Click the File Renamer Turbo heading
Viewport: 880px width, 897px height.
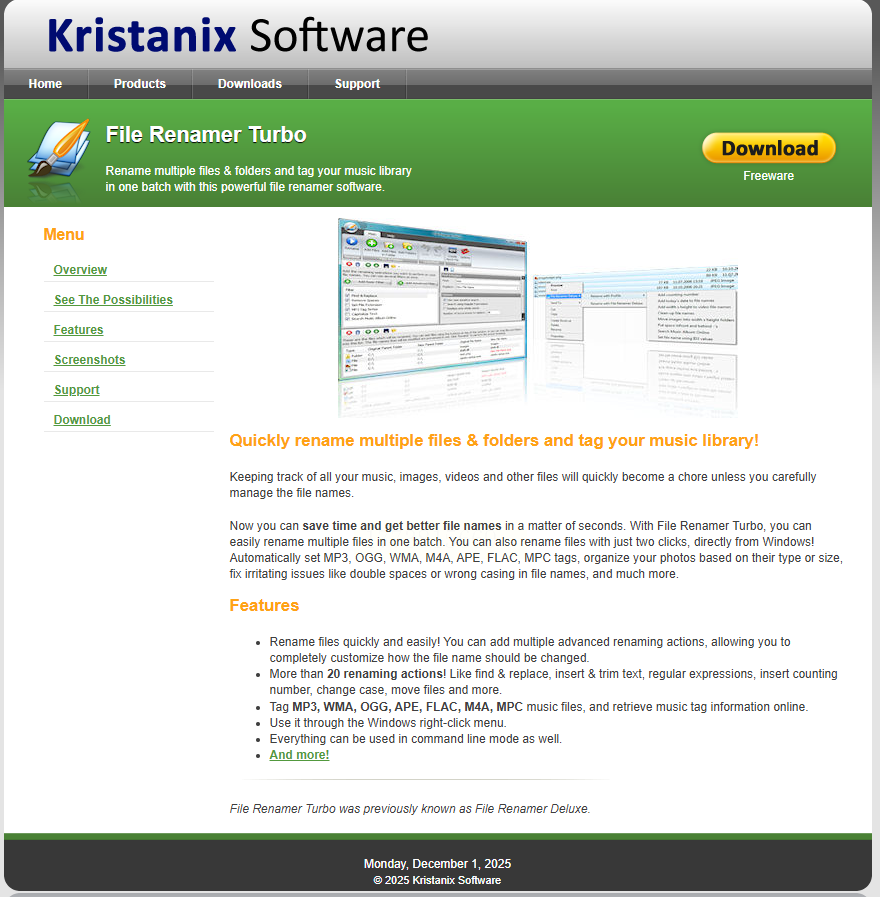coord(206,135)
